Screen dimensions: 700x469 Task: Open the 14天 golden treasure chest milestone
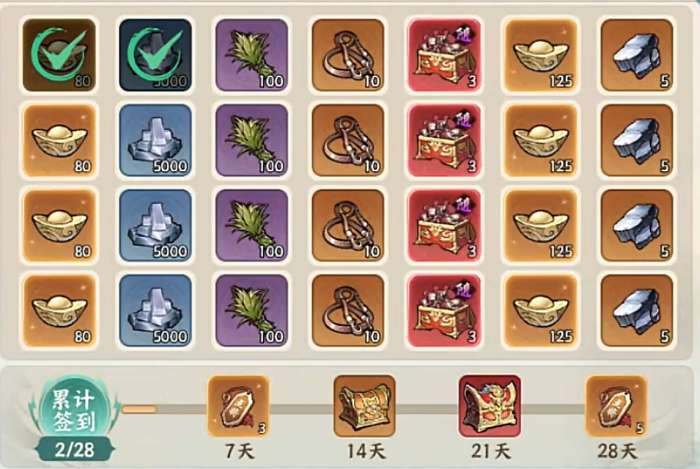[x=364, y=406]
